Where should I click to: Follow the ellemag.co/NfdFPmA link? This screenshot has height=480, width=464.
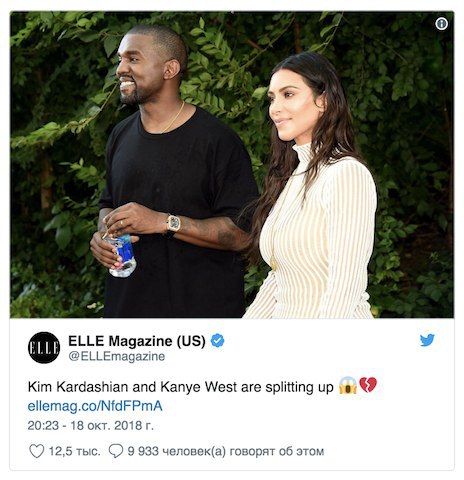pyautogui.click(x=95, y=406)
